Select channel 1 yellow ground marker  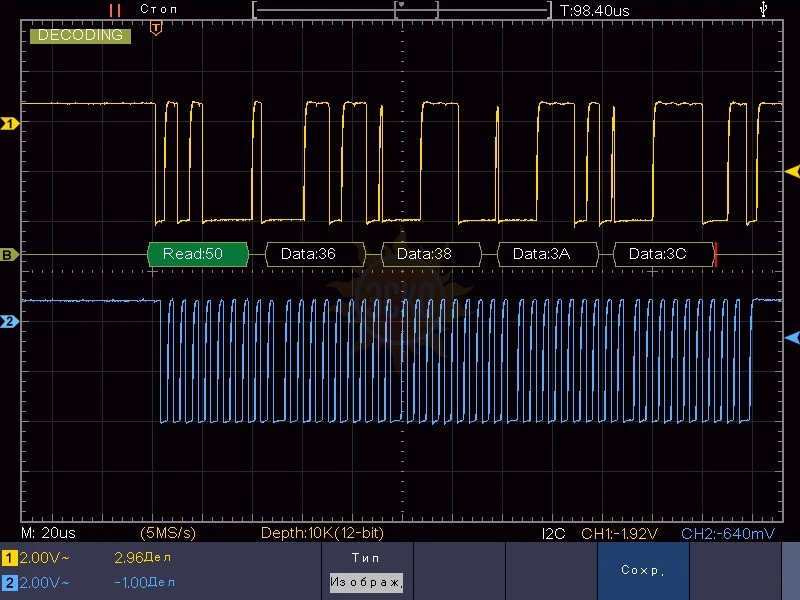[10, 123]
